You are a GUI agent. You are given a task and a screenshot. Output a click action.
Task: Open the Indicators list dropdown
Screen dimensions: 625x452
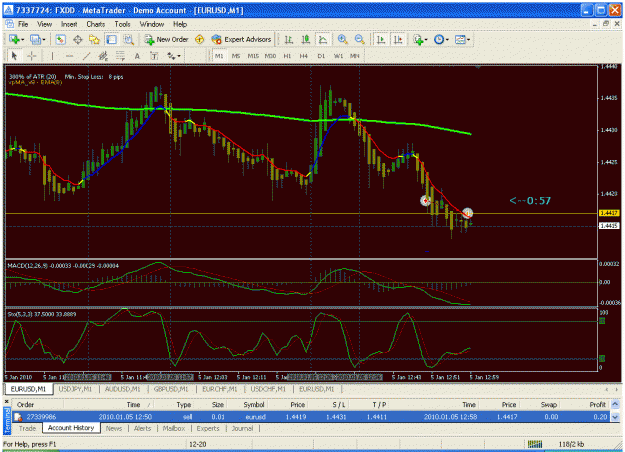point(420,39)
